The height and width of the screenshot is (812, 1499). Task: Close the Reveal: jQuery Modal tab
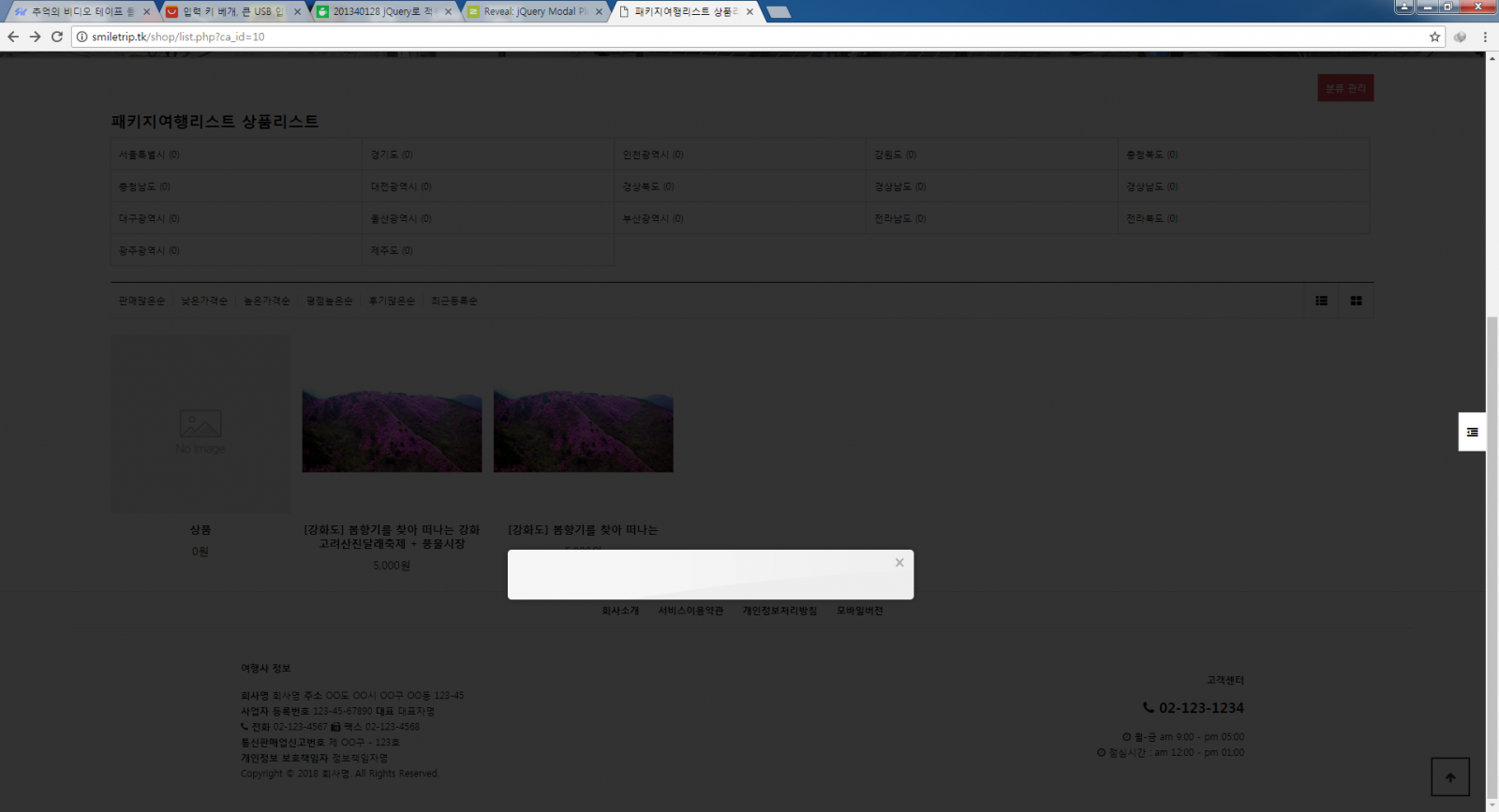[x=599, y=11]
